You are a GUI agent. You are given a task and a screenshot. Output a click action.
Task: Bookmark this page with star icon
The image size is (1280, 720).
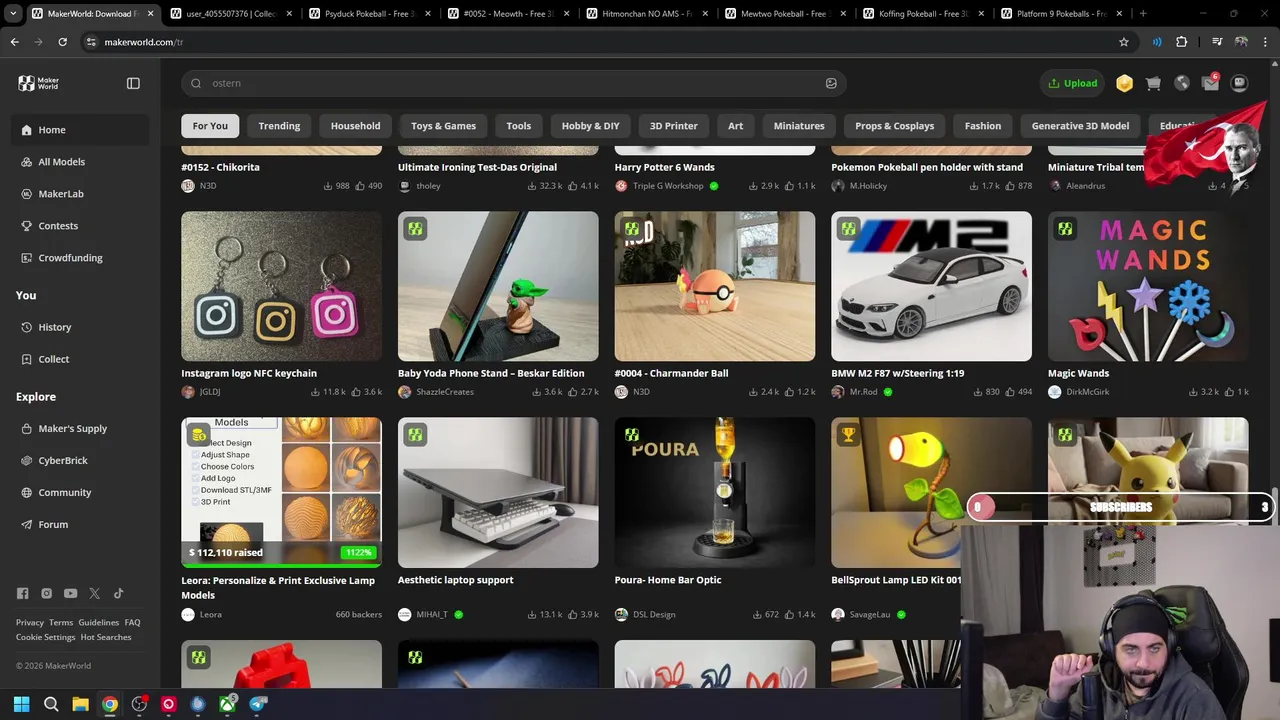(1124, 42)
